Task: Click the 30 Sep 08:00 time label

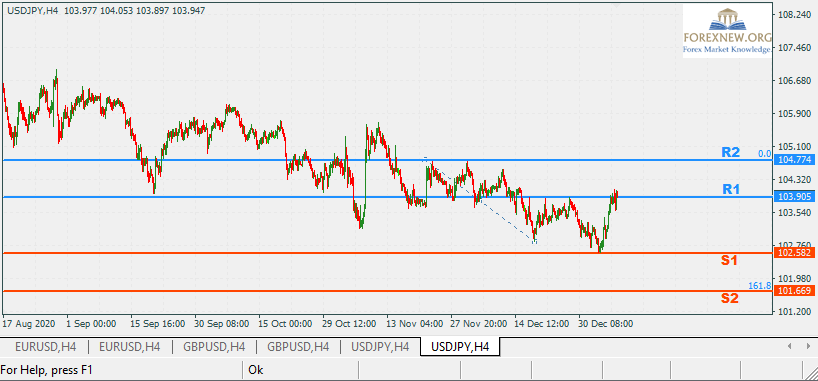Action: pyautogui.click(x=222, y=324)
